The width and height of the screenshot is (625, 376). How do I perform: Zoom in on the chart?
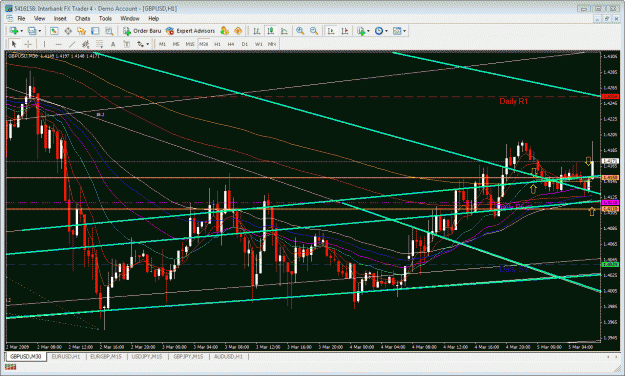click(300, 31)
